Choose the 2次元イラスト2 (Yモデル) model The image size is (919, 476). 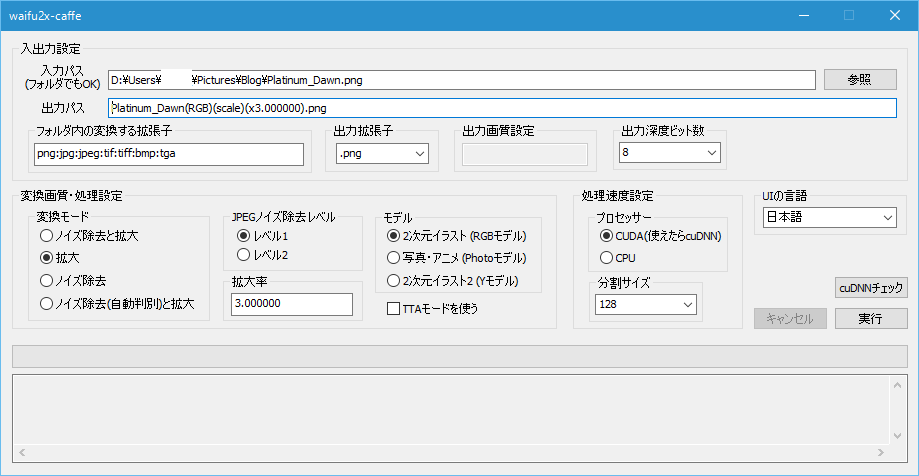coord(393,280)
